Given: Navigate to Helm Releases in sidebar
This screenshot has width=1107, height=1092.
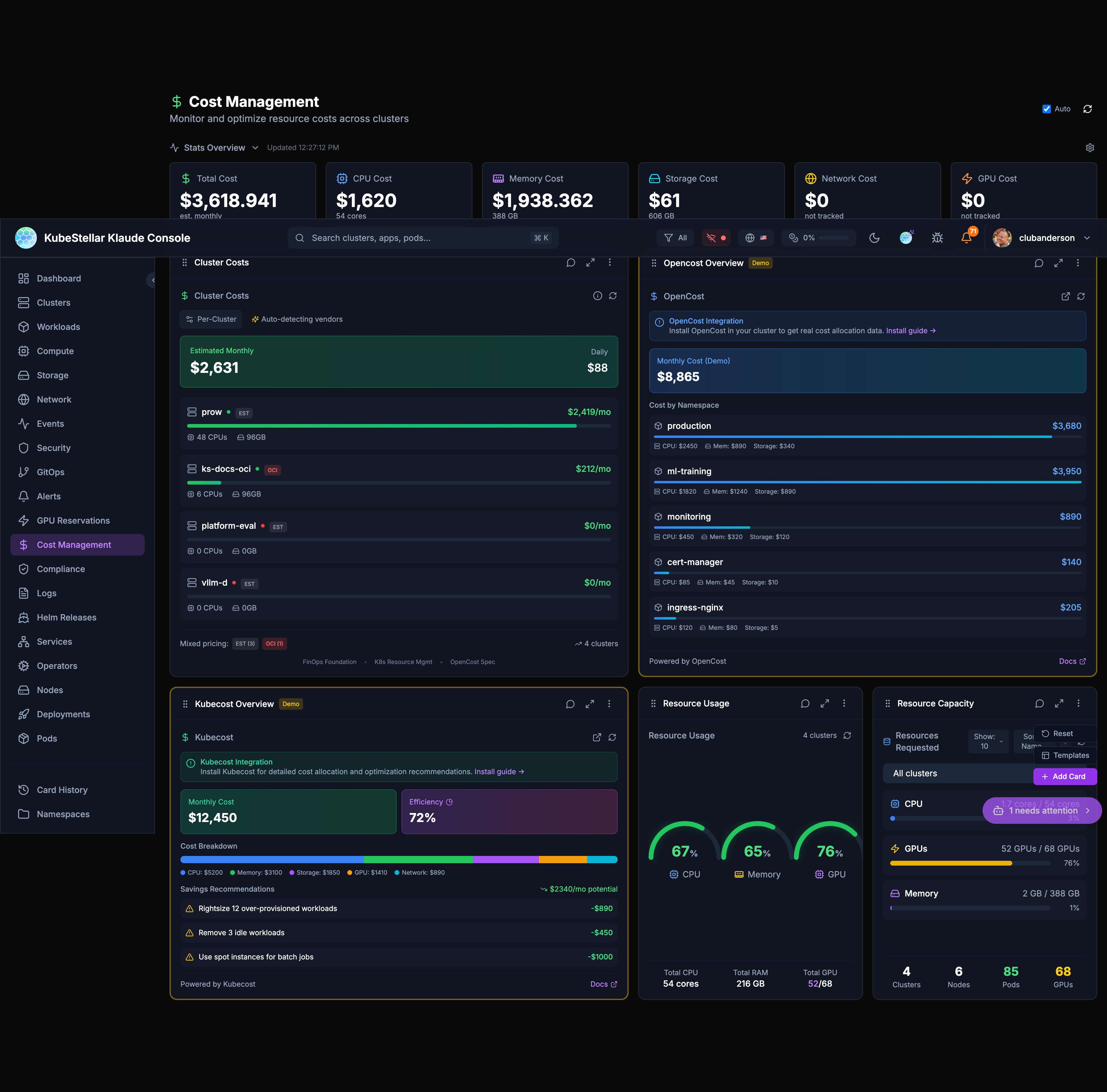Looking at the screenshot, I should 67,617.
